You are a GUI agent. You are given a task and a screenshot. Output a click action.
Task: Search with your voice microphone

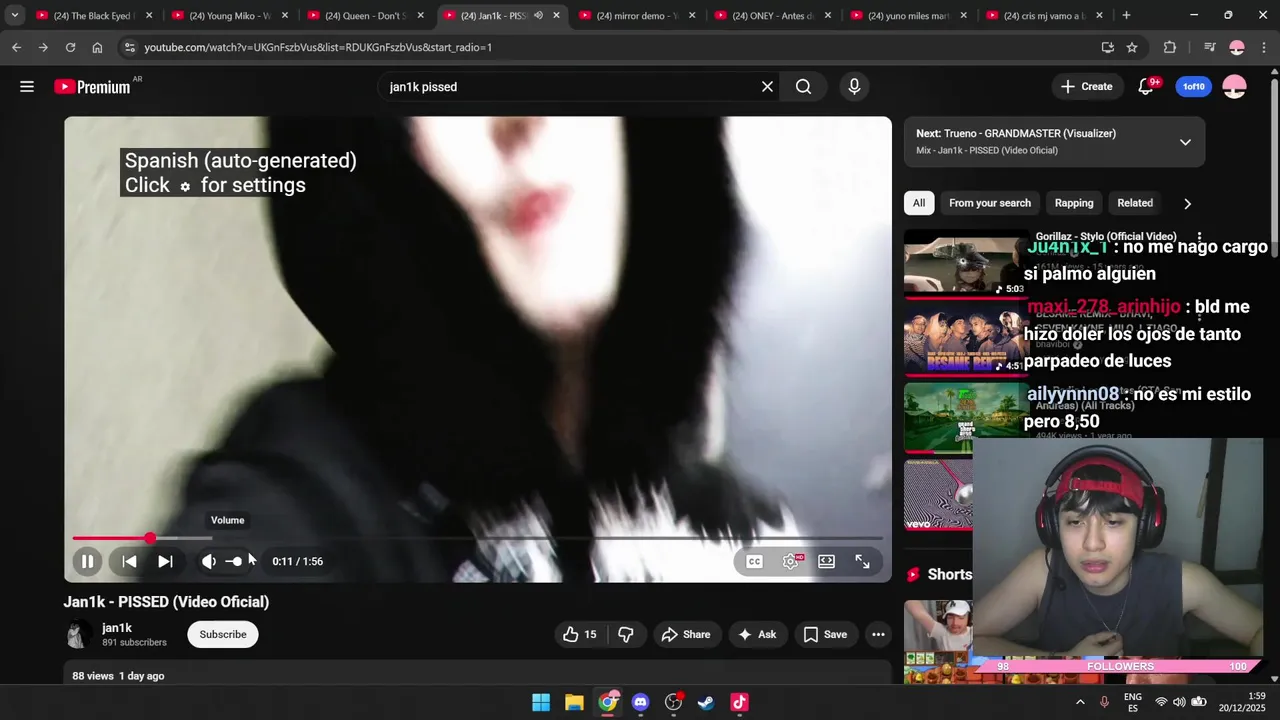tap(854, 87)
